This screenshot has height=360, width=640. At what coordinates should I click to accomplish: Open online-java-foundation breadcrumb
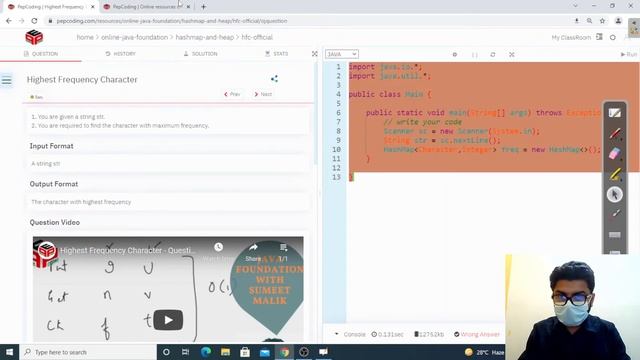click(134, 37)
